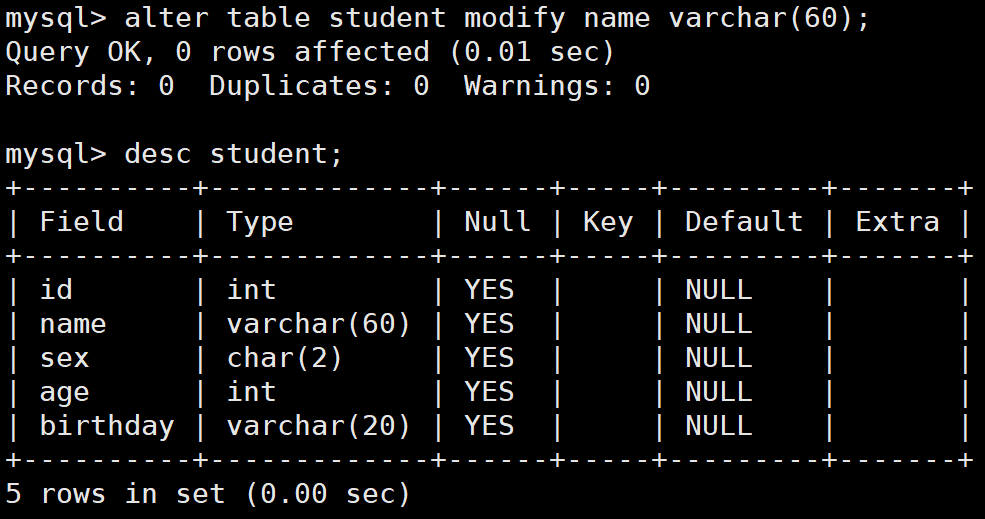This screenshot has width=985, height=519.
Task: Click the Null column header
Action: 498,222
